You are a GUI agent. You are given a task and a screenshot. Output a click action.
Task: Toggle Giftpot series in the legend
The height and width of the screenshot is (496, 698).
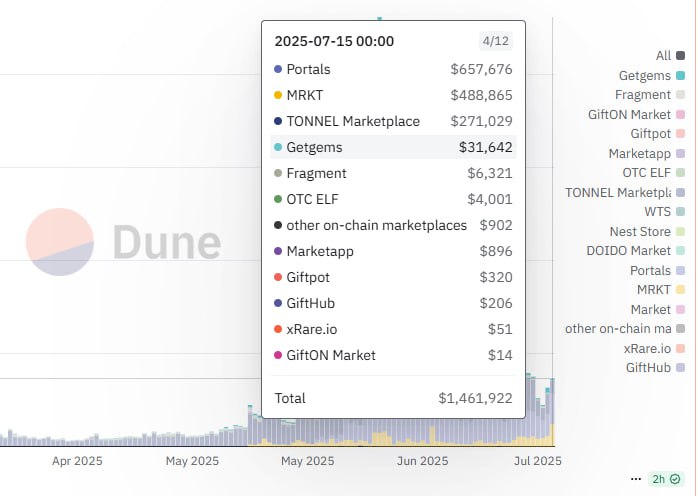(x=657, y=134)
